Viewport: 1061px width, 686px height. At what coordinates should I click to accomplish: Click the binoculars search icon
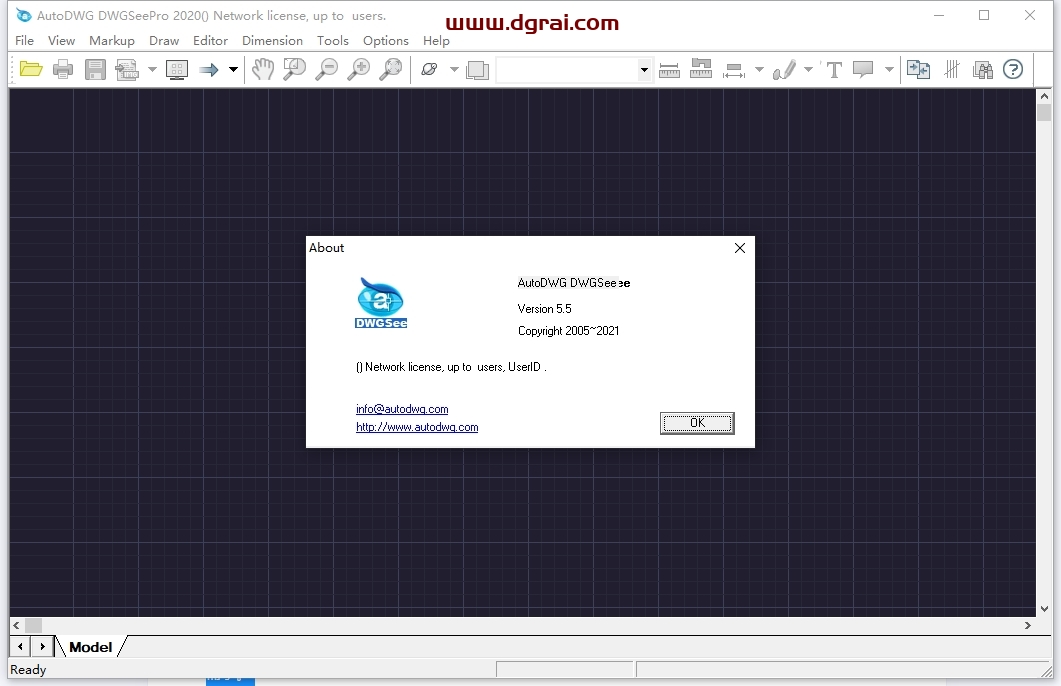(983, 69)
